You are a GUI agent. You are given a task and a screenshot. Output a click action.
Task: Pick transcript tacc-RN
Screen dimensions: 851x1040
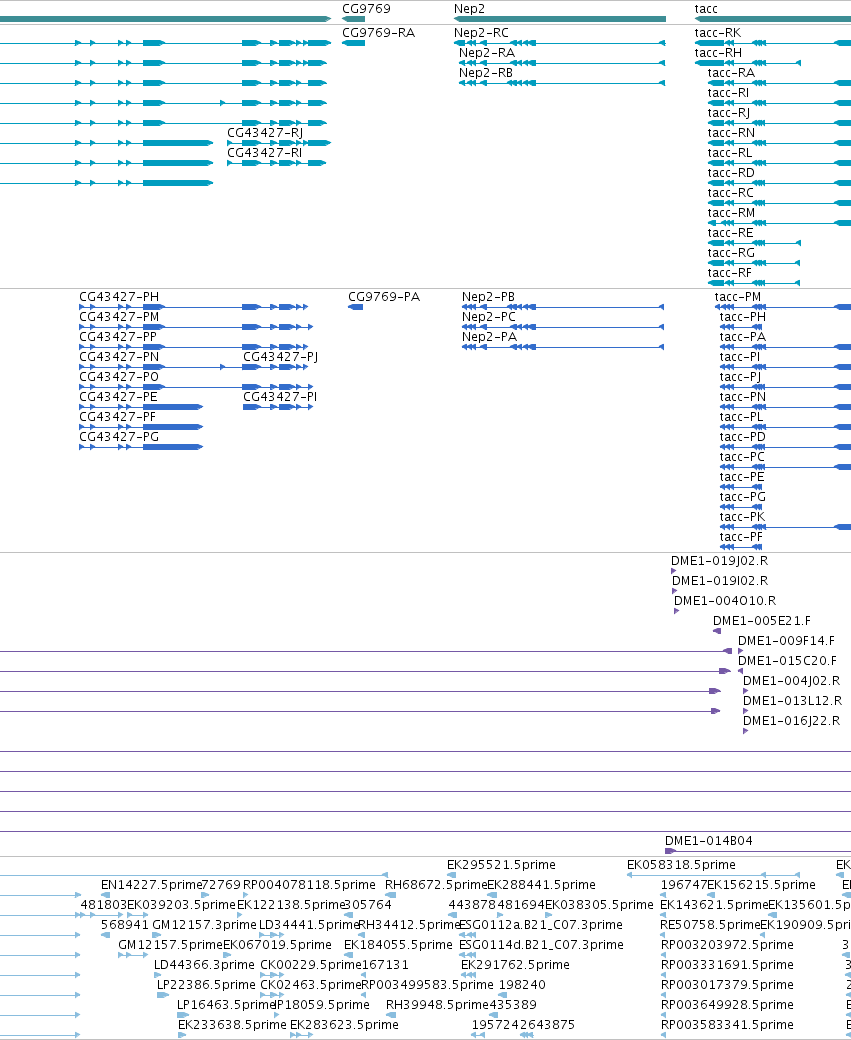pyautogui.click(x=731, y=133)
